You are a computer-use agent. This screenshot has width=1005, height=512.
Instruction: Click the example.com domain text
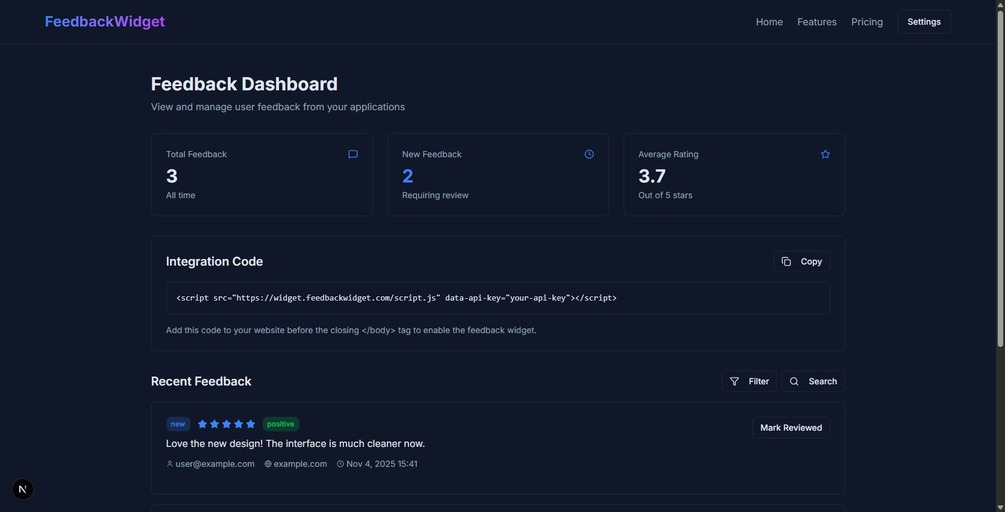tap(300, 464)
